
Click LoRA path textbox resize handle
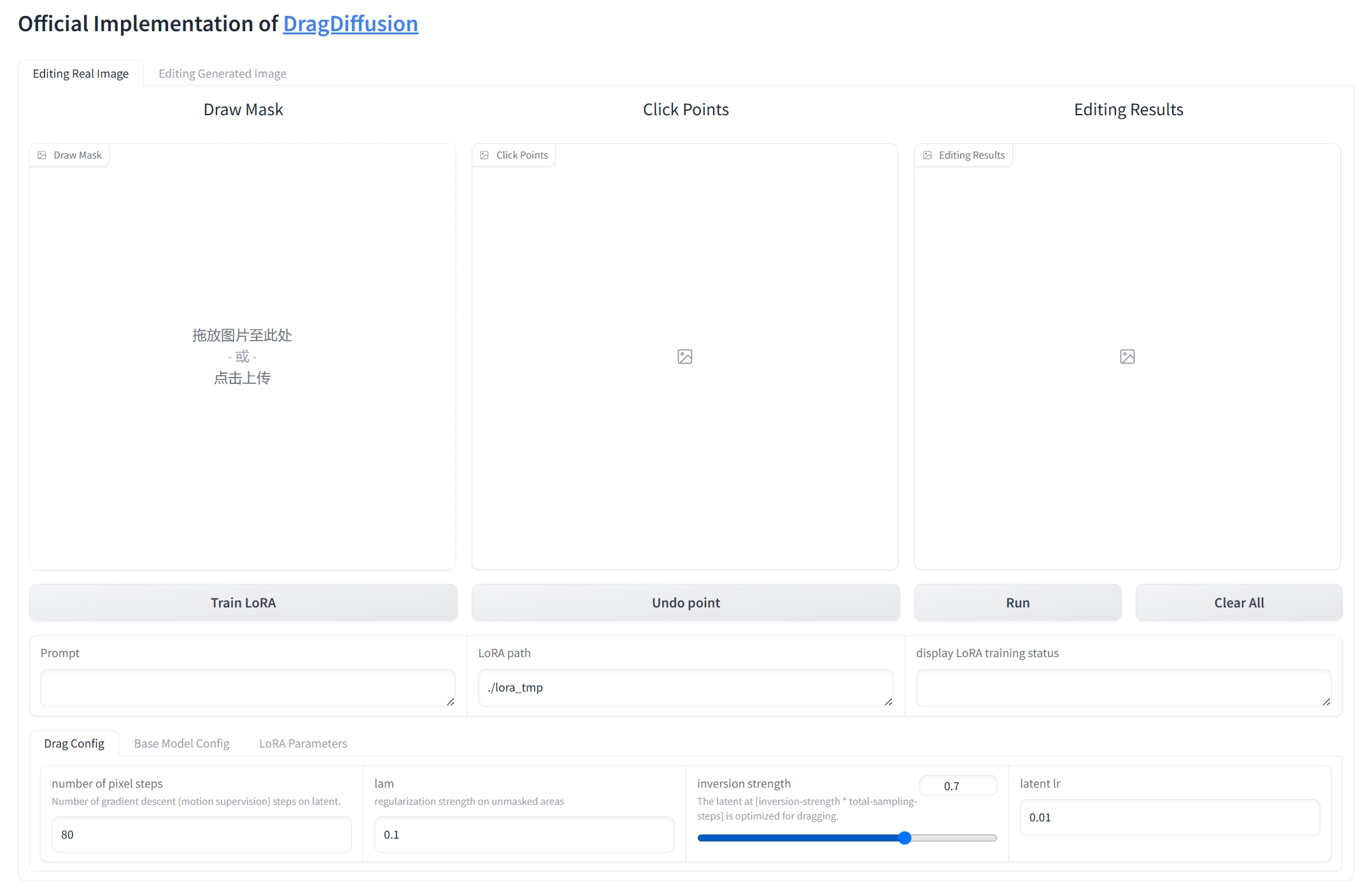(888, 702)
